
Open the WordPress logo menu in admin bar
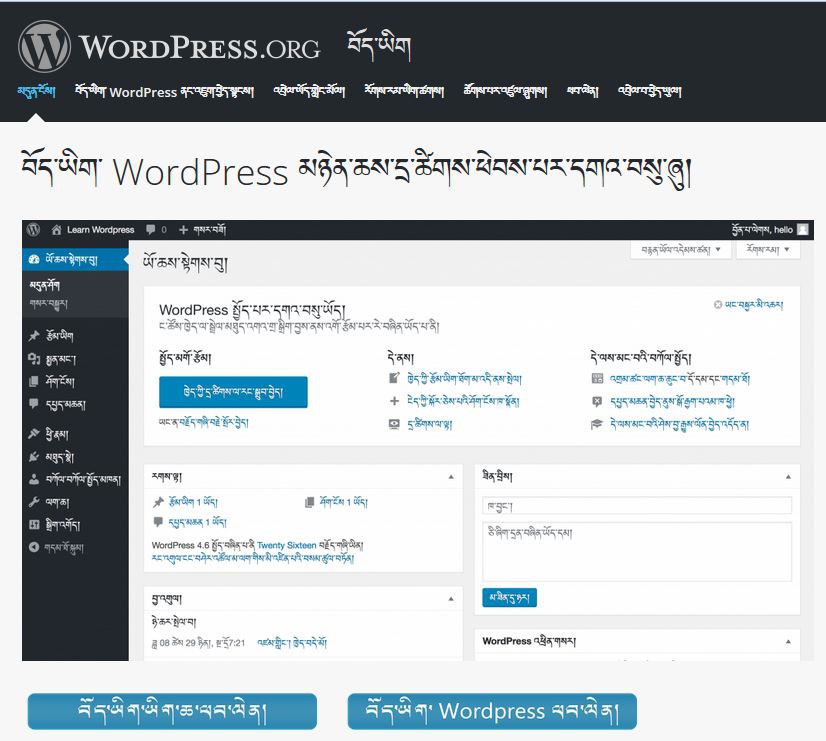click(x=34, y=230)
